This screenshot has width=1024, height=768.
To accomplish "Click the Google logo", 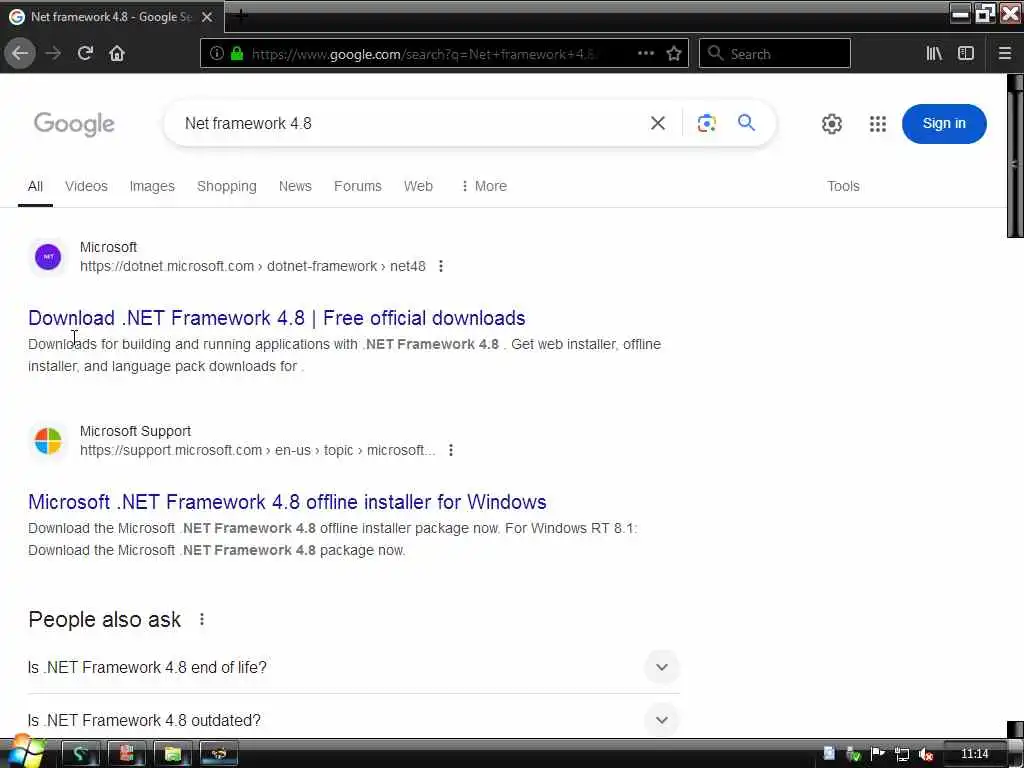I will pyautogui.click(x=74, y=123).
